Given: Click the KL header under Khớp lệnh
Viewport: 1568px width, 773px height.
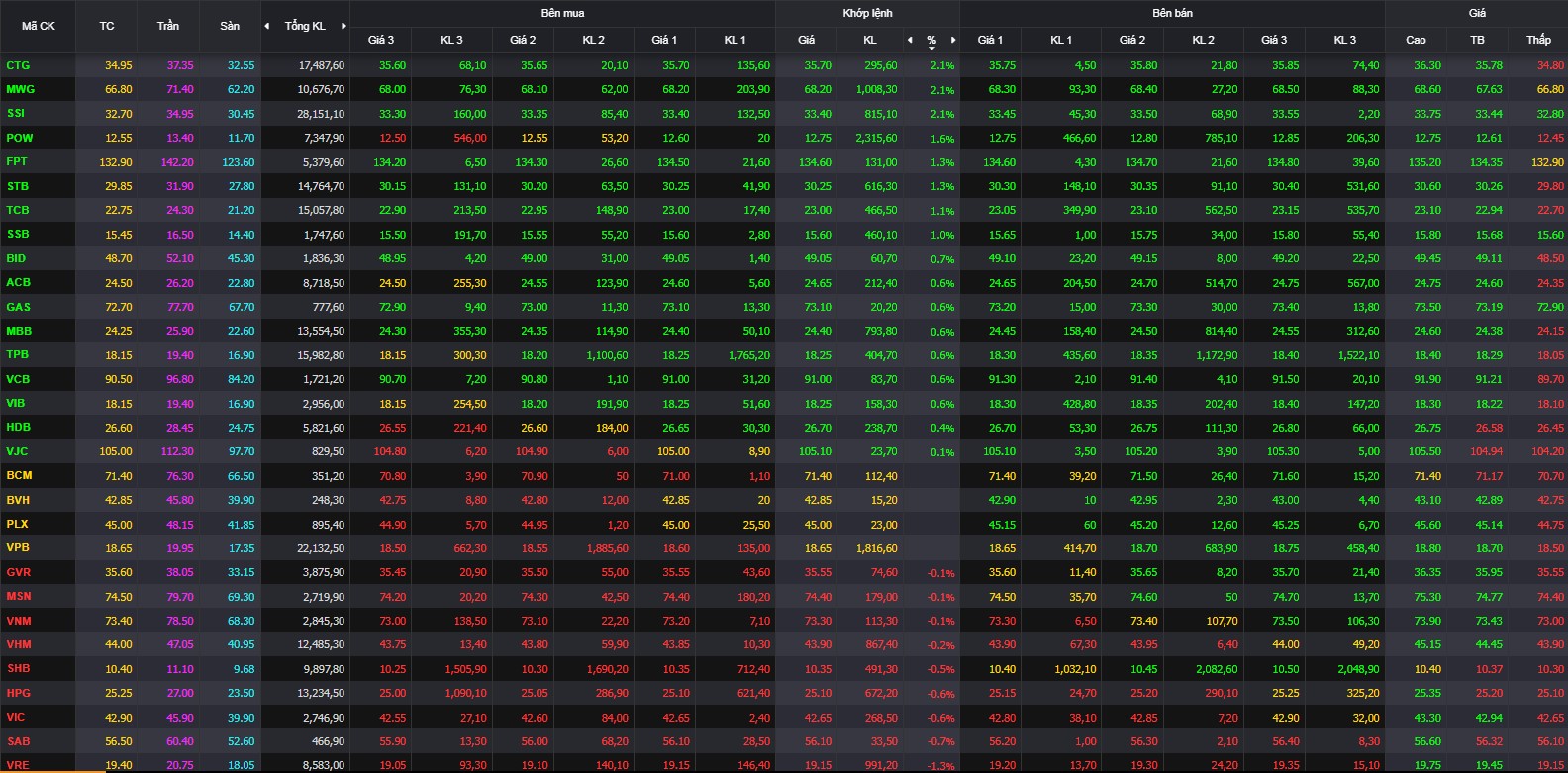Looking at the screenshot, I should (x=870, y=40).
